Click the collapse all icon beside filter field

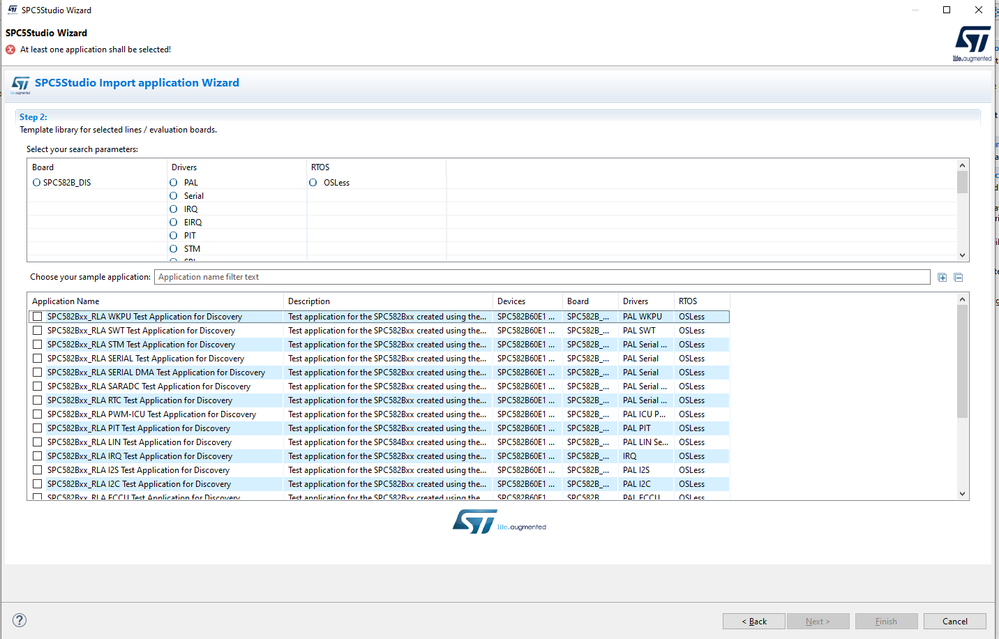click(x=958, y=277)
